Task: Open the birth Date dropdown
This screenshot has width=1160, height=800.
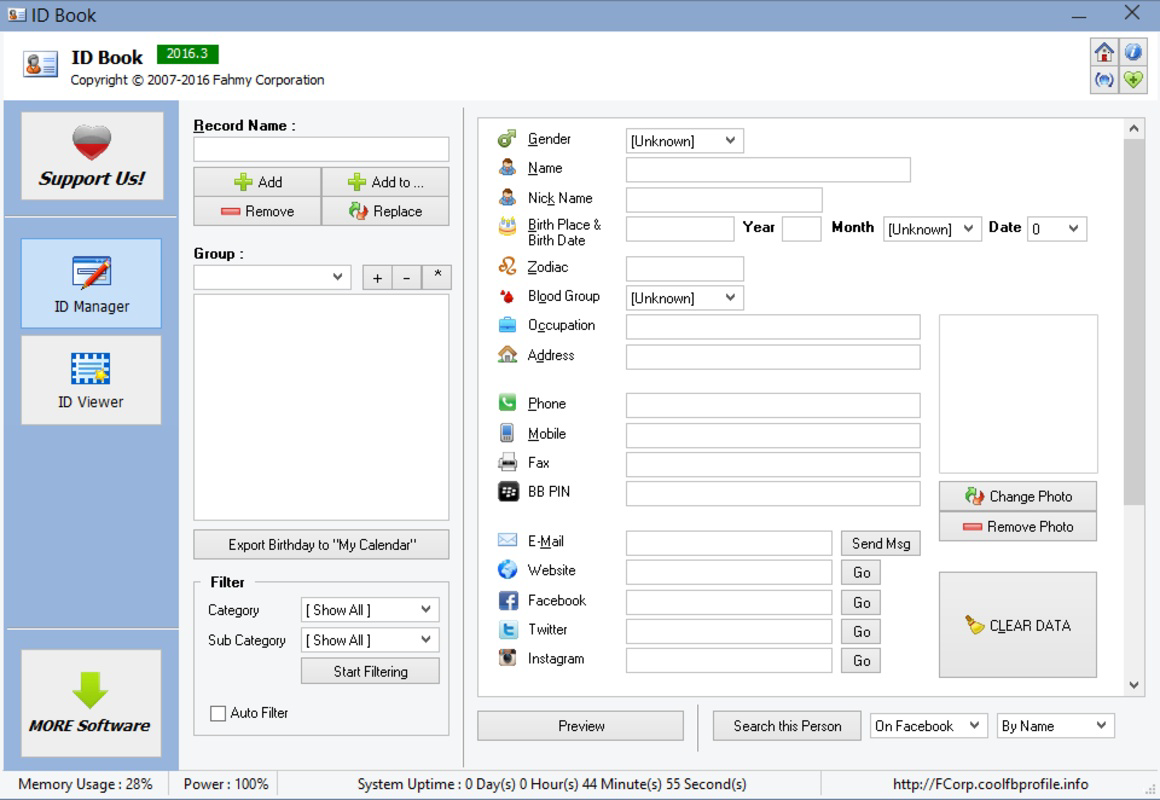Action: coord(1056,229)
